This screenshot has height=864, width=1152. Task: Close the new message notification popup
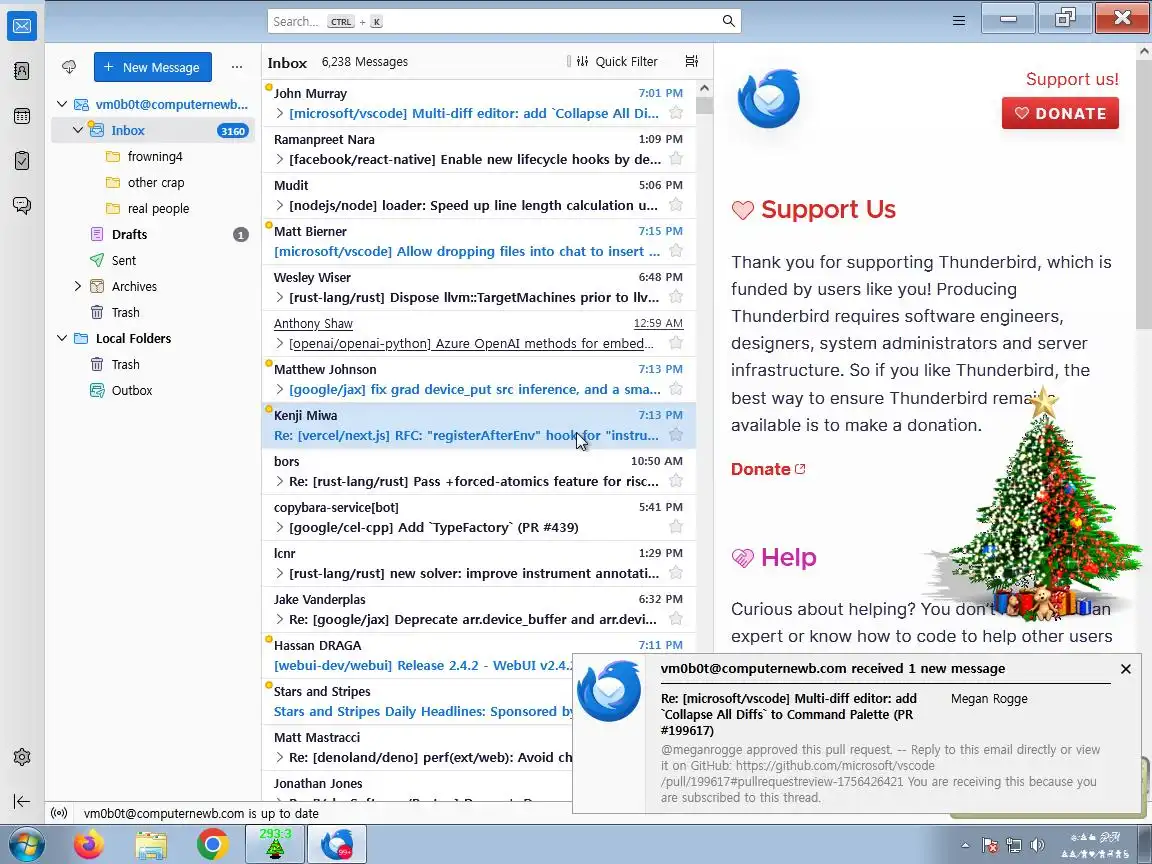coord(1126,669)
